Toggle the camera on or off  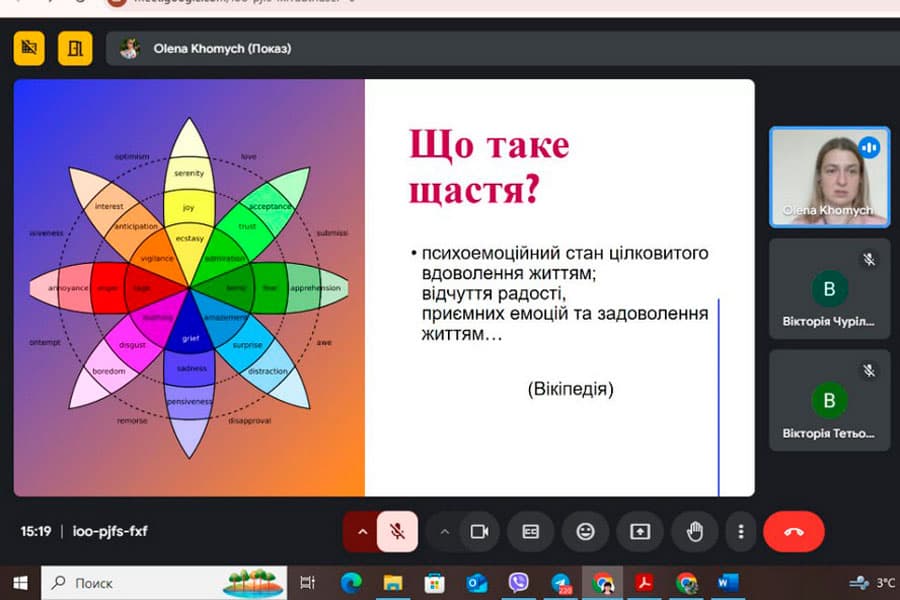click(x=479, y=531)
